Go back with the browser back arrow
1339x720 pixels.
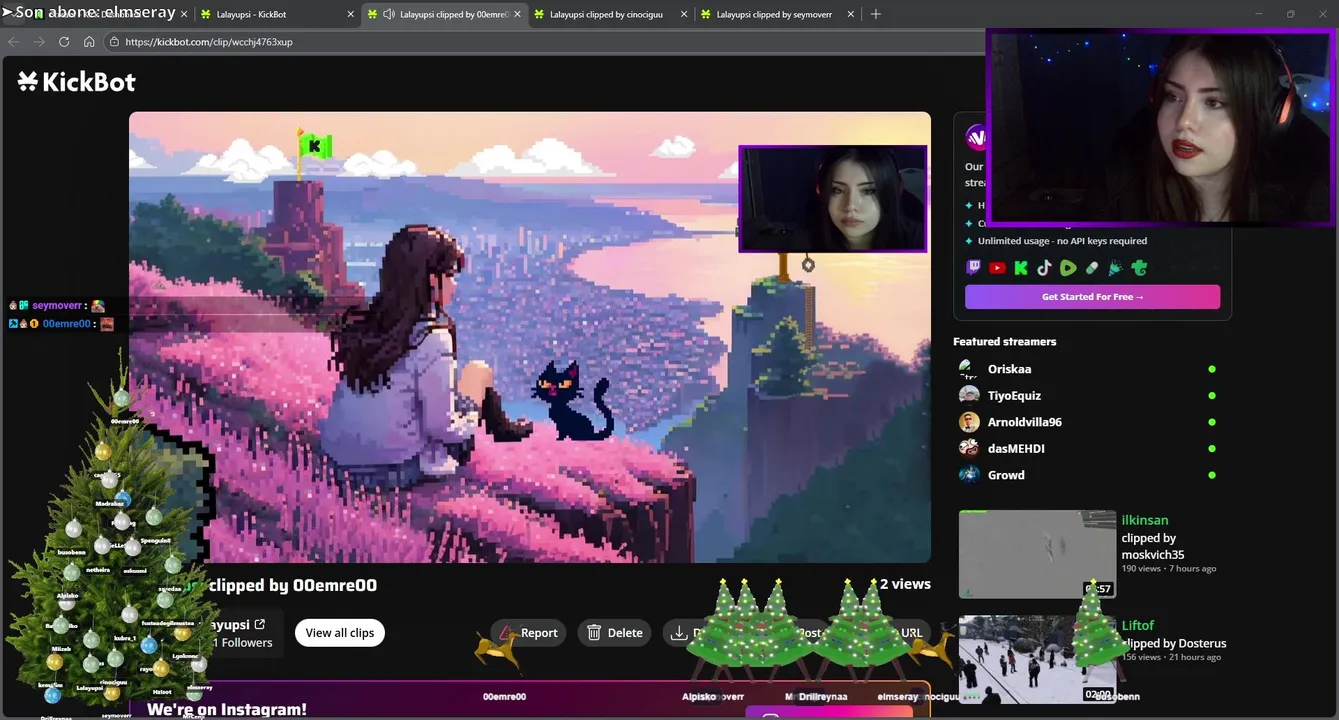point(13,42)
